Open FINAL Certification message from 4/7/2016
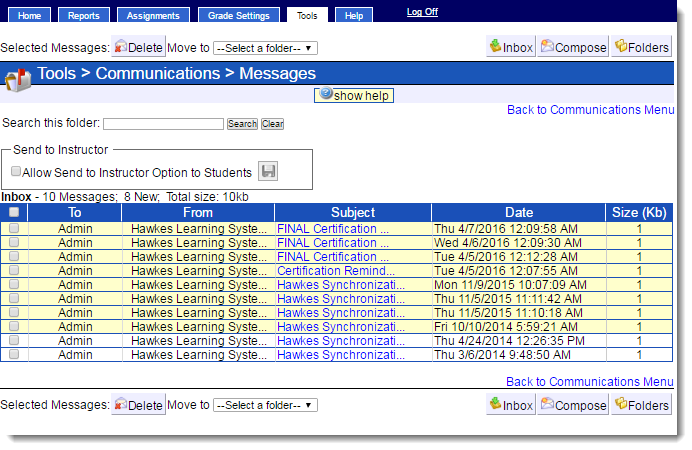Screen dimensions: 692x450 point(333,229)
